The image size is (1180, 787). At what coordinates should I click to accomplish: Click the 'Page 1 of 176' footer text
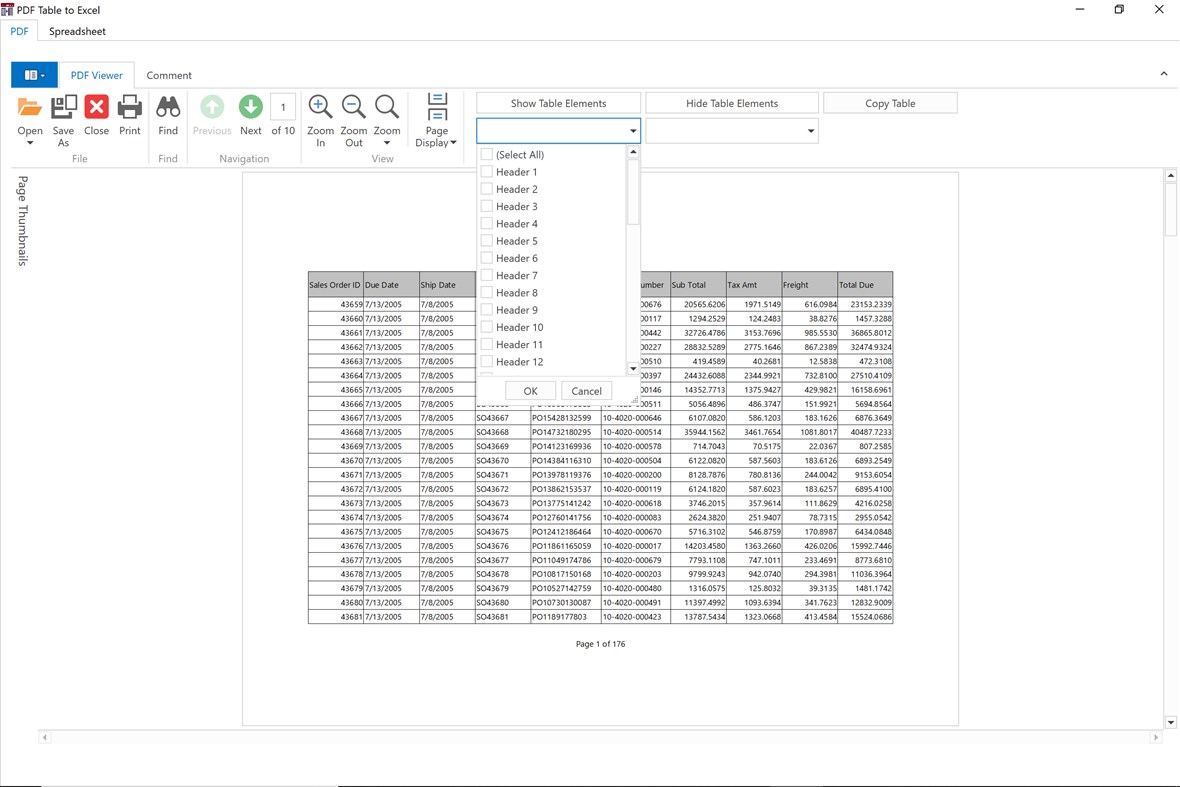[x=601, y=644]
